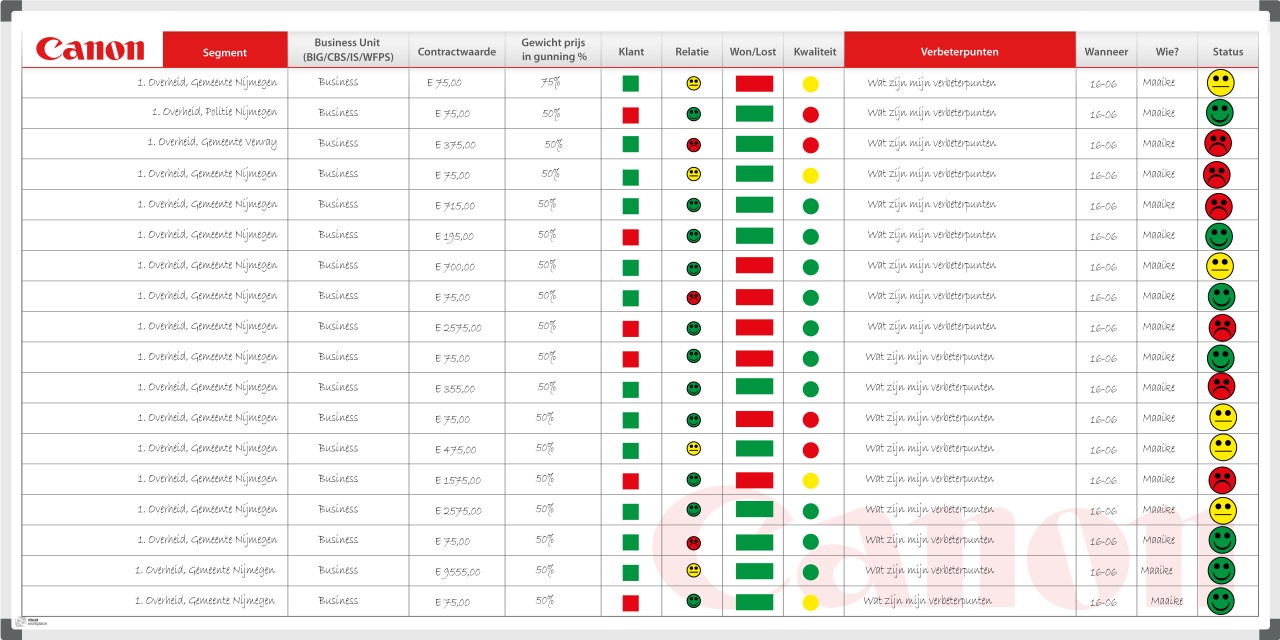This screenshot has height=640, width=1280.
Task: Click the yellow Kwaliteit dot in E 1575,00 row
Action: (x=811, y=481)
